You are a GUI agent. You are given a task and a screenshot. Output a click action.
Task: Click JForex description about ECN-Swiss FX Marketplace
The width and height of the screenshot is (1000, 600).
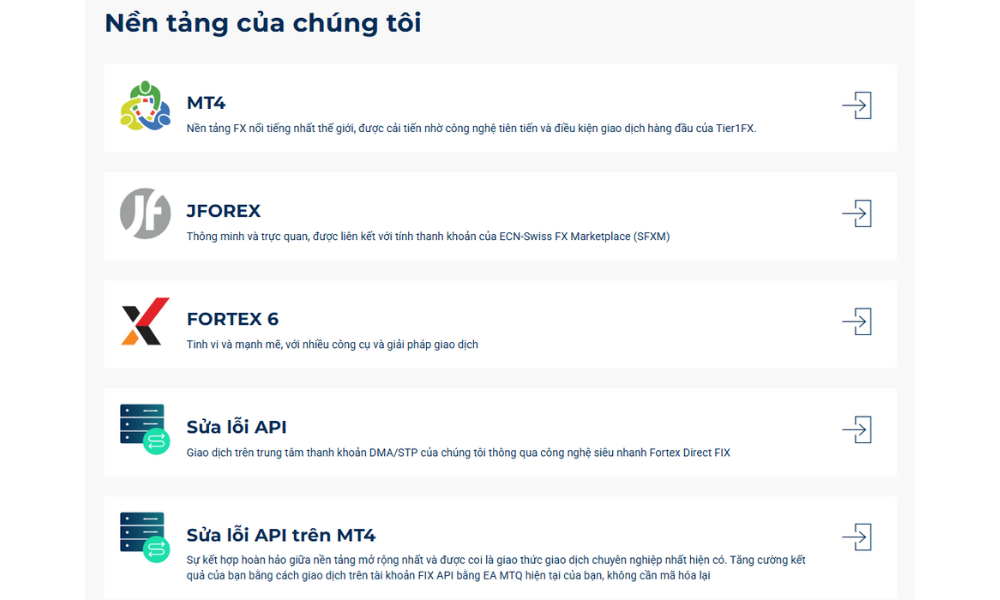(x=427, y=236)
